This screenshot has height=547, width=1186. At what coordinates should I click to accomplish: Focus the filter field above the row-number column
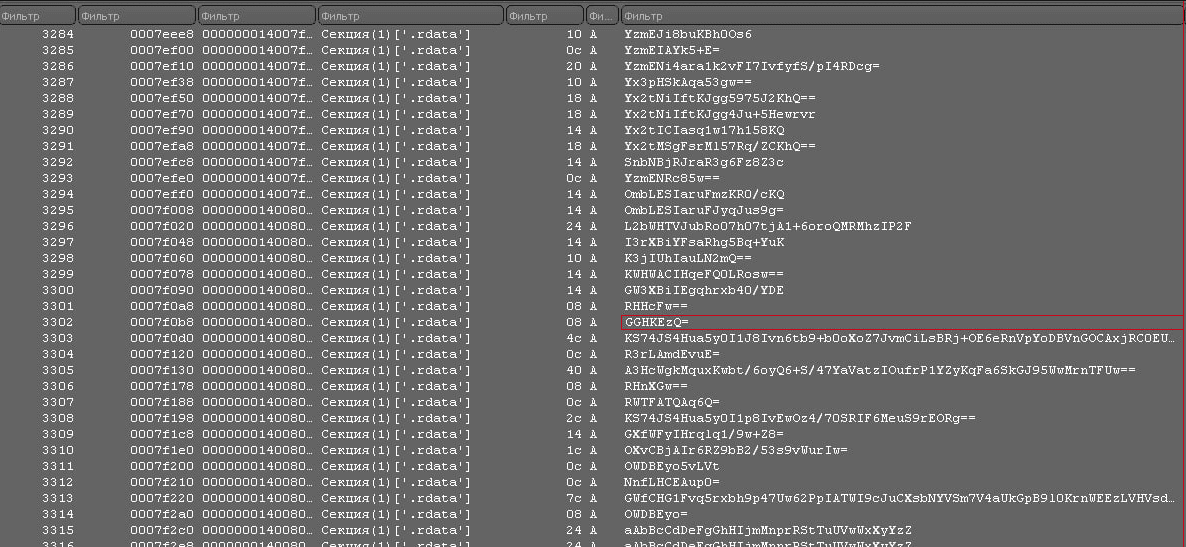pyautogui.click(x=38, y=16)
